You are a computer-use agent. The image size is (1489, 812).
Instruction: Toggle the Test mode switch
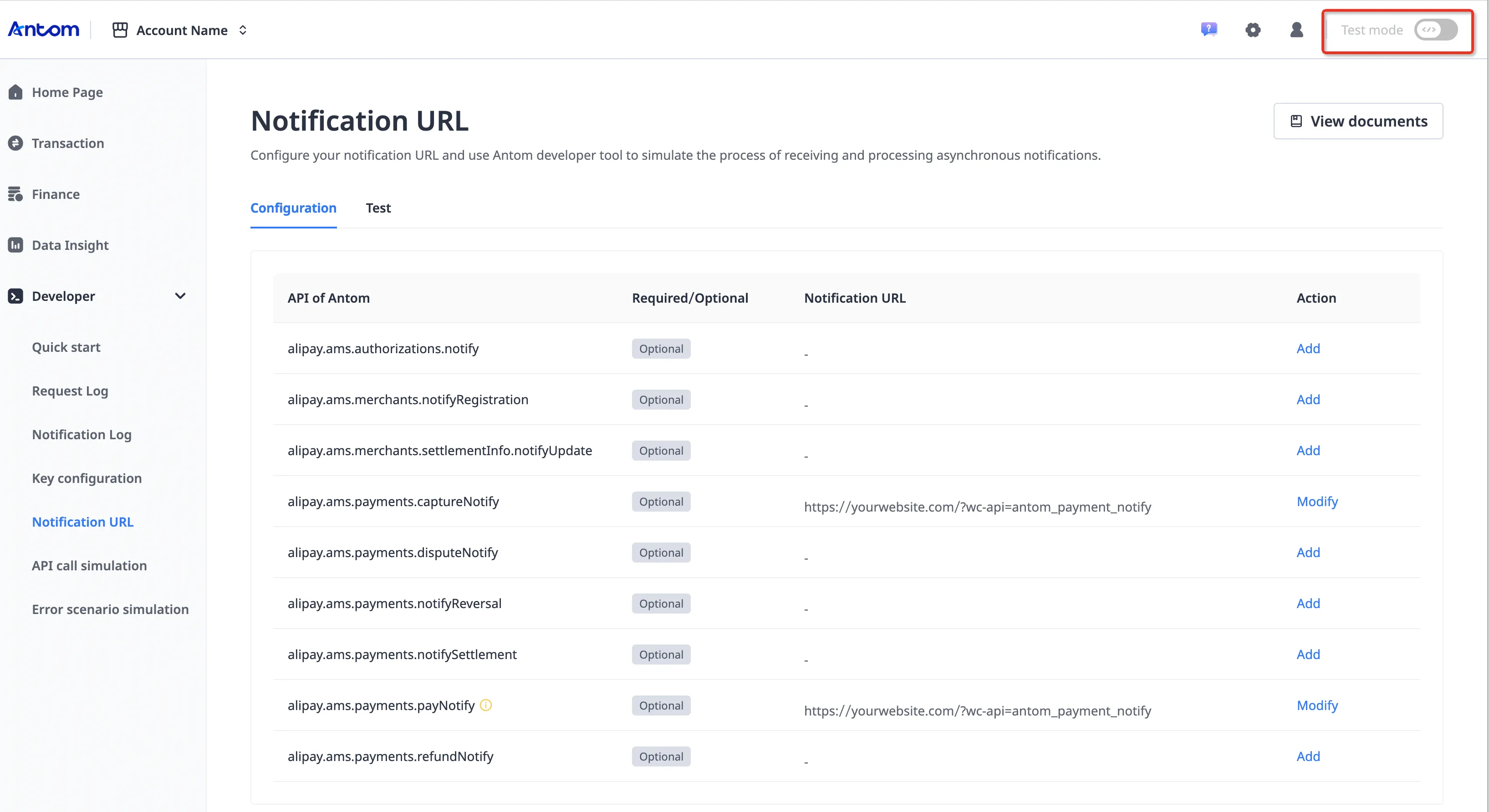(x=1436, y=30)
